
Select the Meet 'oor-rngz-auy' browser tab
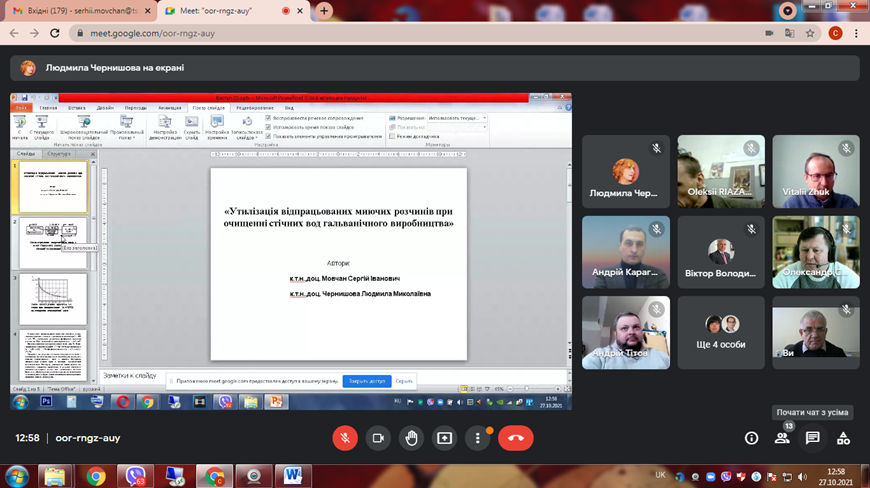click(233, 11)
